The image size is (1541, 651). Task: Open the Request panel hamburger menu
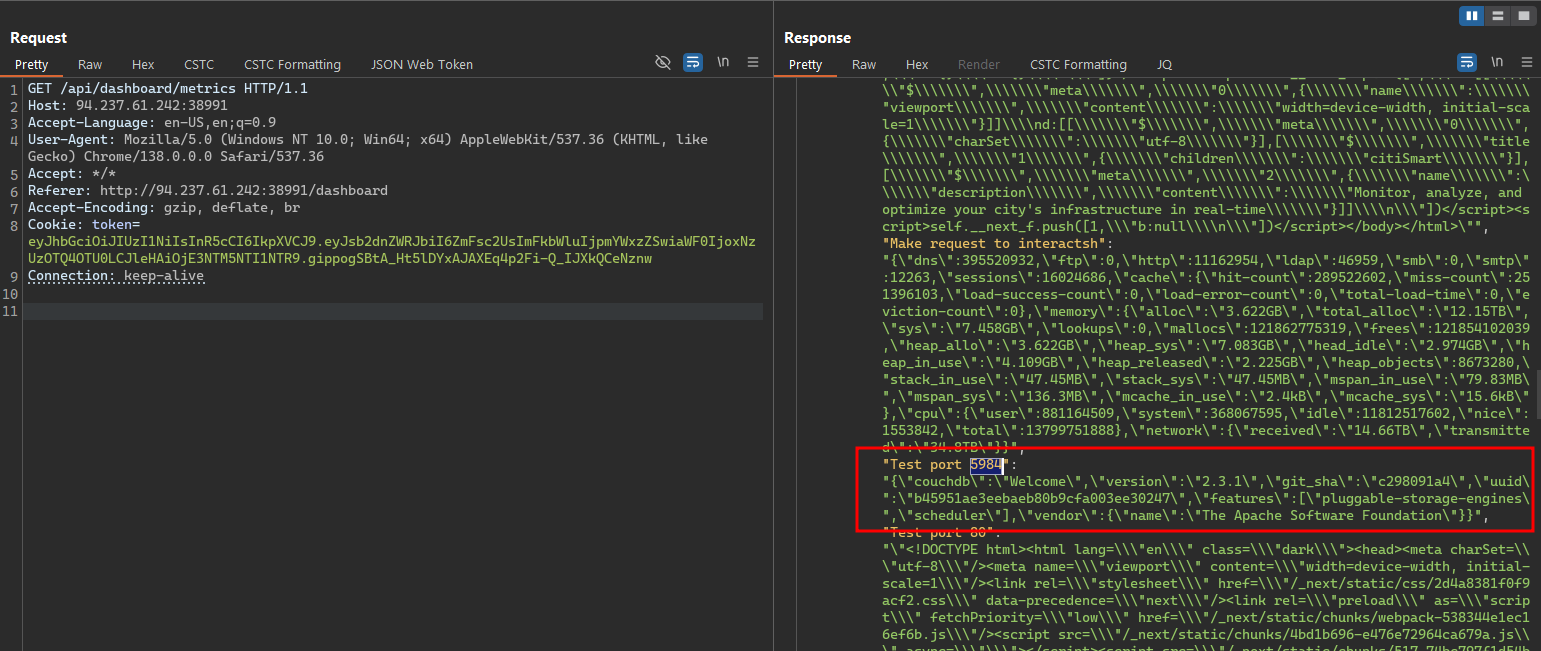pyautogui.click(x=752, y=62)
